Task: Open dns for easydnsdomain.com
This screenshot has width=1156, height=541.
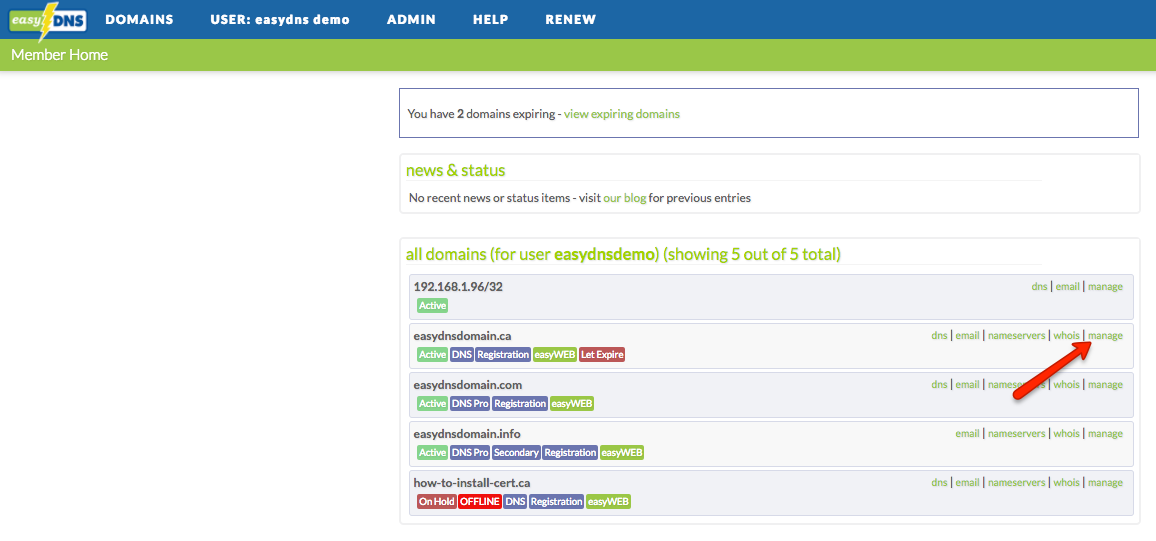Action: 939,385
